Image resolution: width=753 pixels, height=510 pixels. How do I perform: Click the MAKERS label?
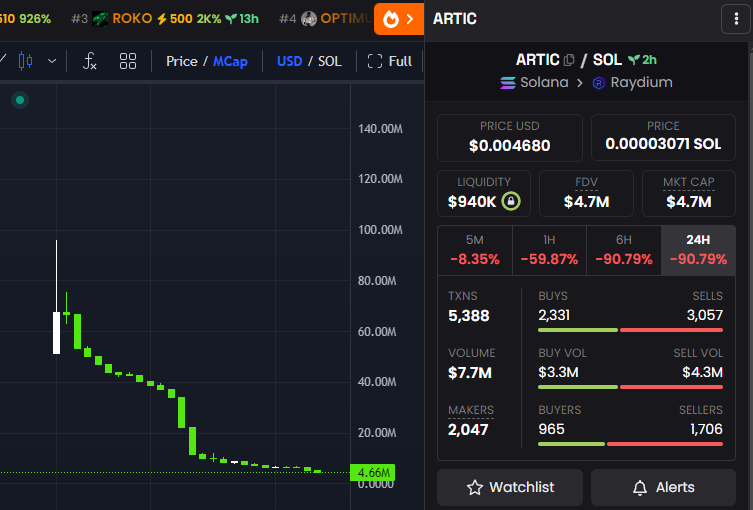[471, 410]
